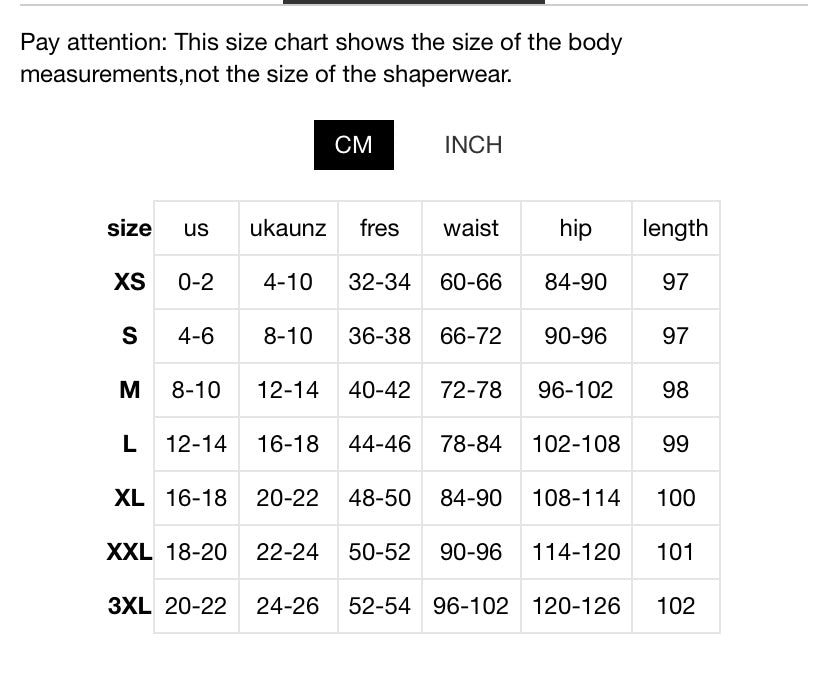828x696 pixels.
Task: Click the 'waist' column header
Action: tap(471, 228)
